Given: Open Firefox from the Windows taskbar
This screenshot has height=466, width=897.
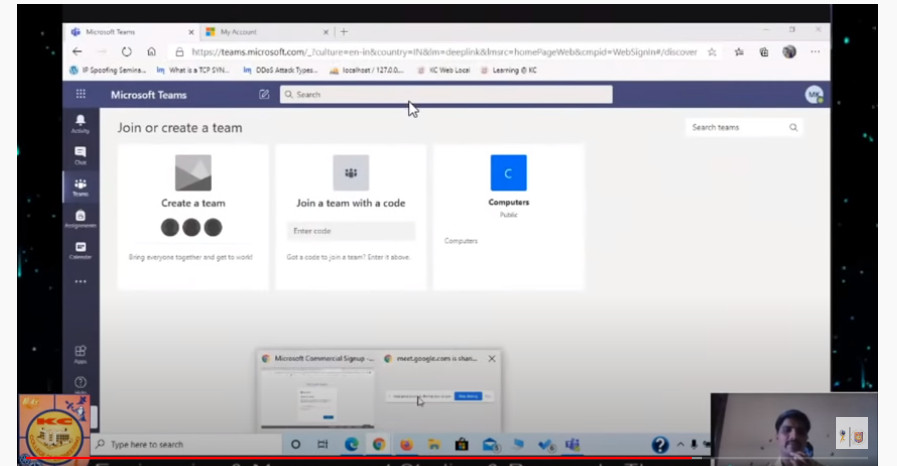Looking at the screenshot, I should tap(406, 444).
